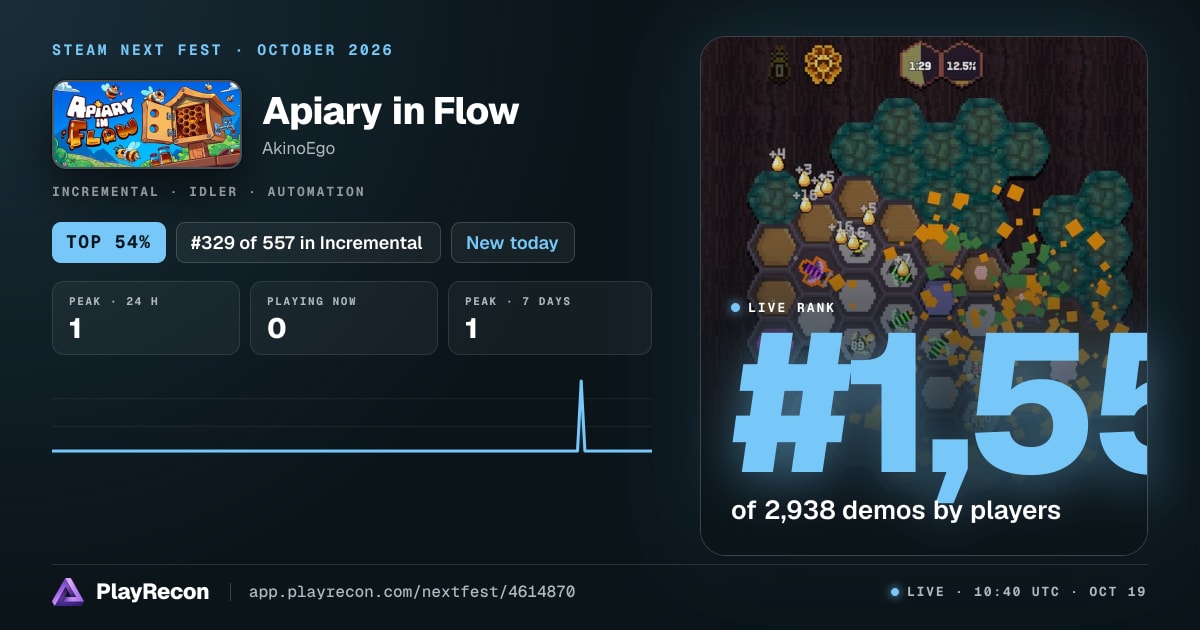1200x630 pixels.
Task: Open the Apiary in Flow capsule thumbnail
Action: [x=147, y=125]
